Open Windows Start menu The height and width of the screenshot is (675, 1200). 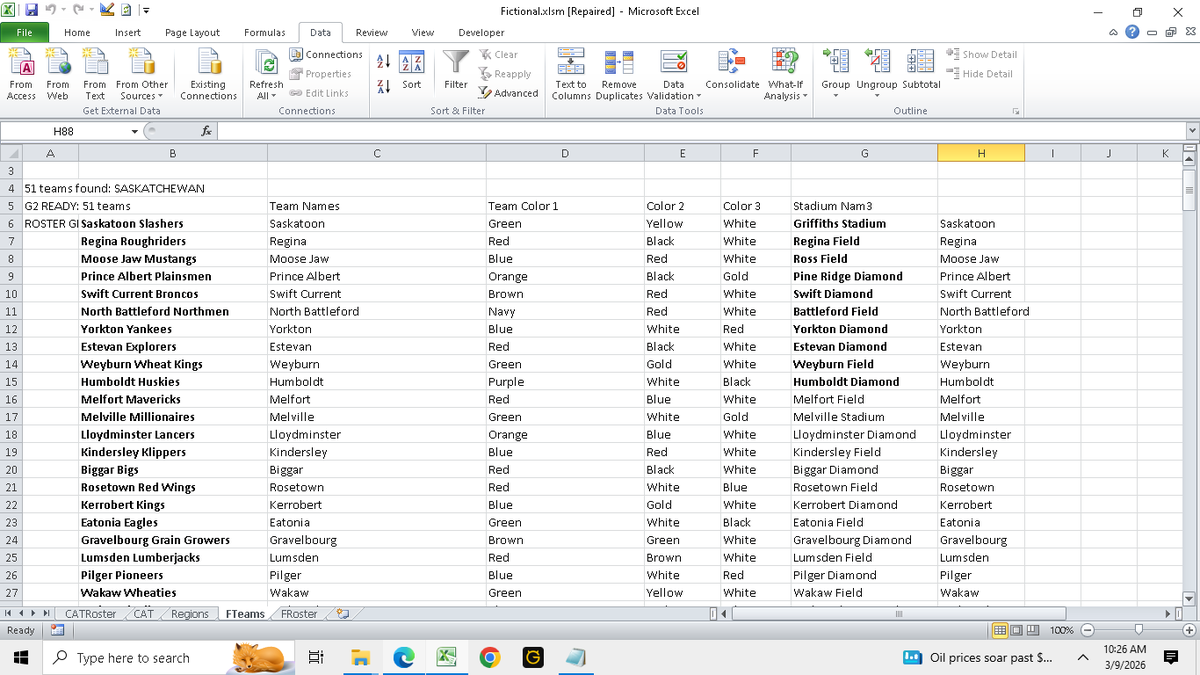[20, 658]
